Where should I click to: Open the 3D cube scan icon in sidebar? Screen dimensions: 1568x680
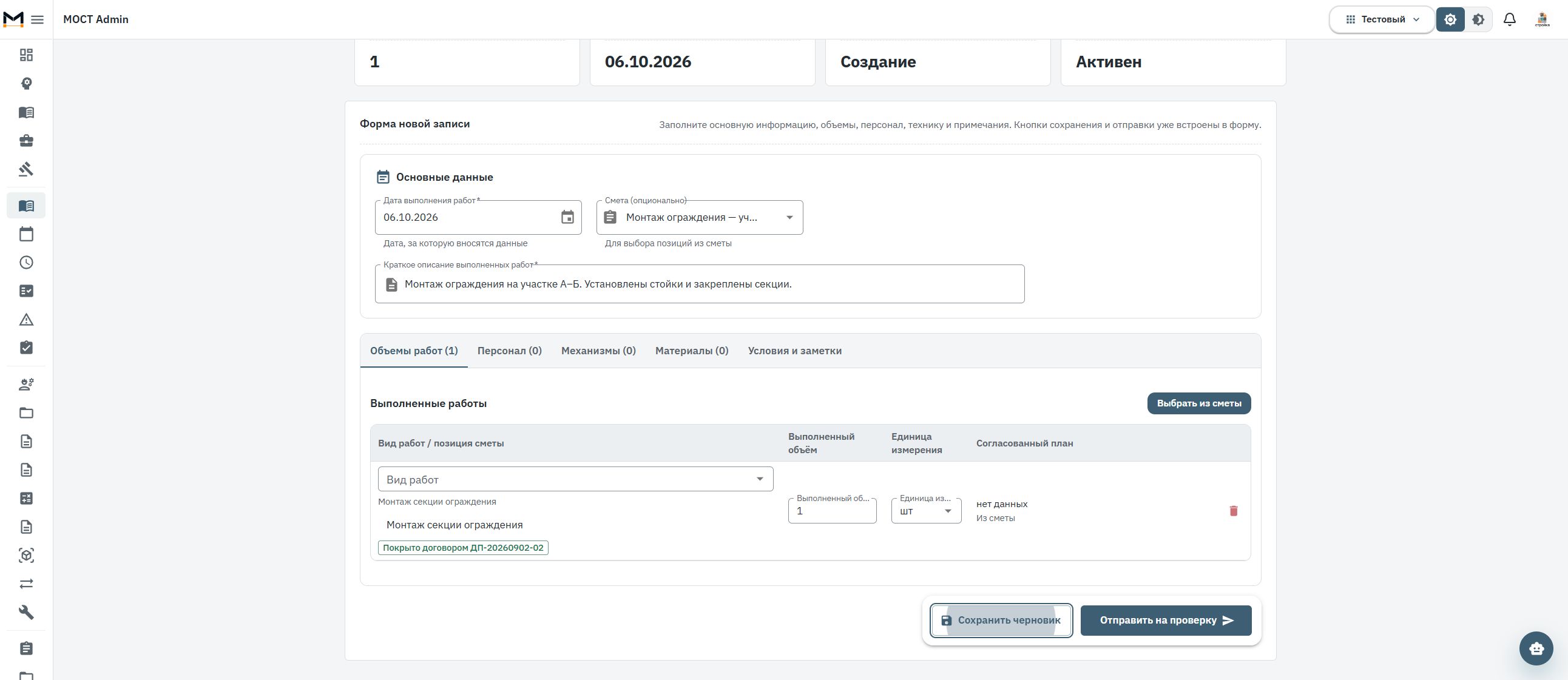(x=26, y=555)
